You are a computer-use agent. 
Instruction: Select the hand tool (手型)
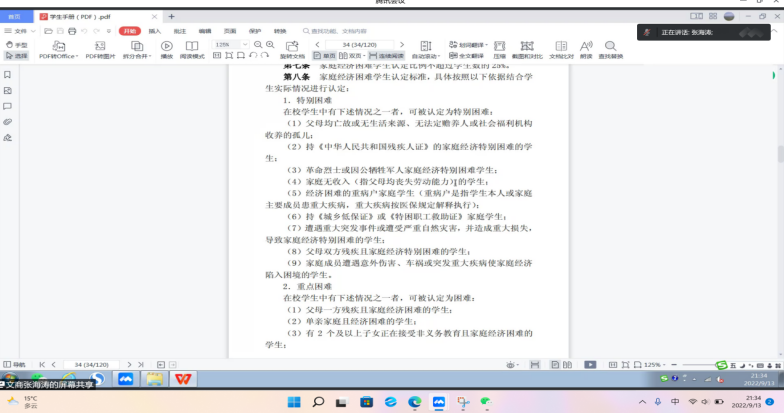pos(16,45)
